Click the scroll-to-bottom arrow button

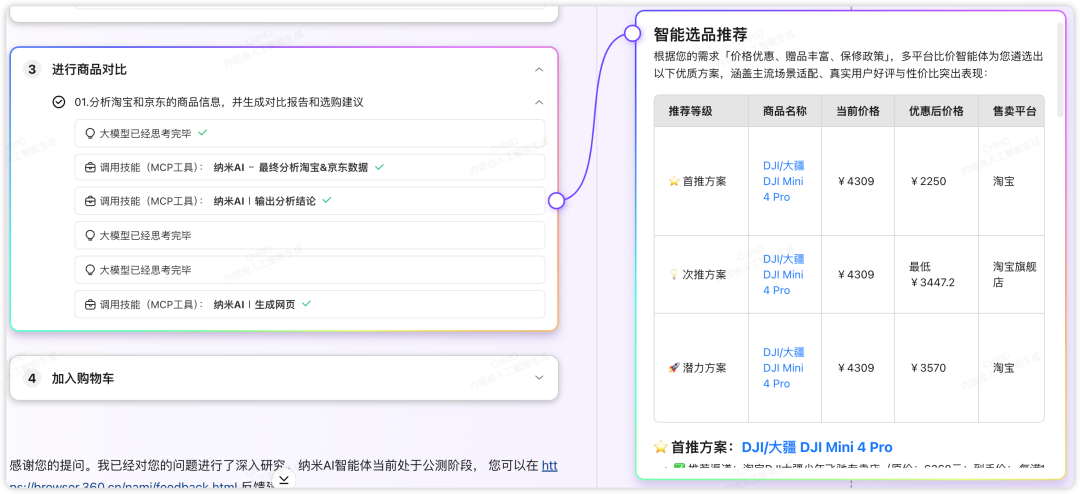[x=284, y=479]
